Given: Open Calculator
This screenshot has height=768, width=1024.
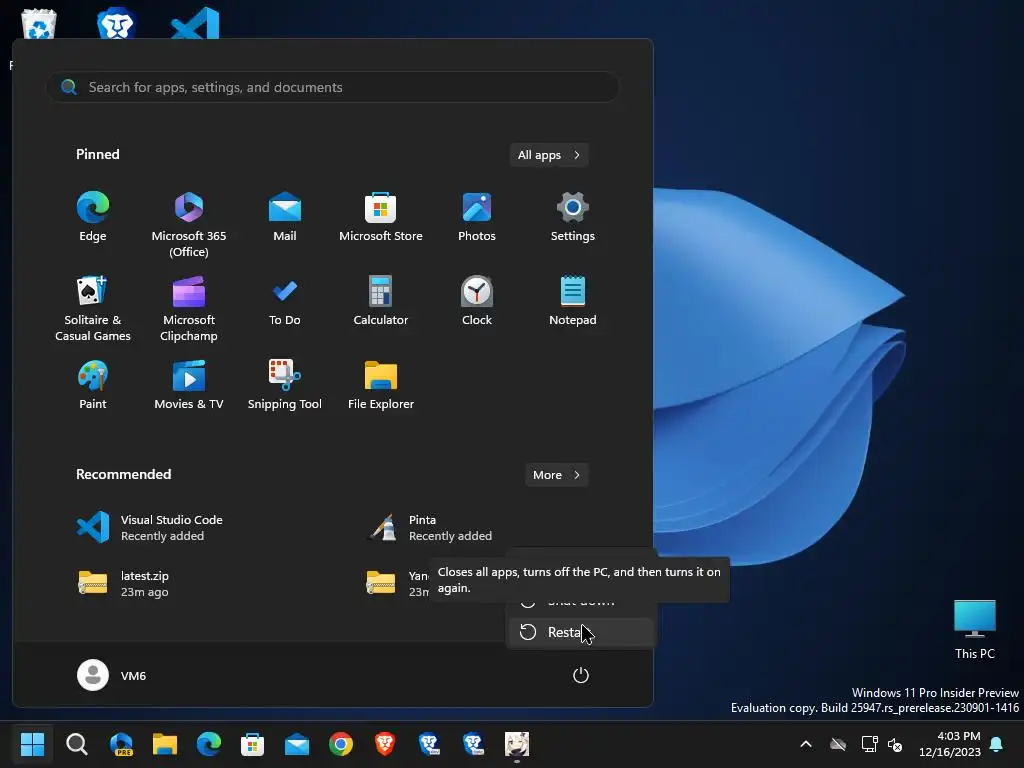Looking at the screenshot, I should [381, 301].
